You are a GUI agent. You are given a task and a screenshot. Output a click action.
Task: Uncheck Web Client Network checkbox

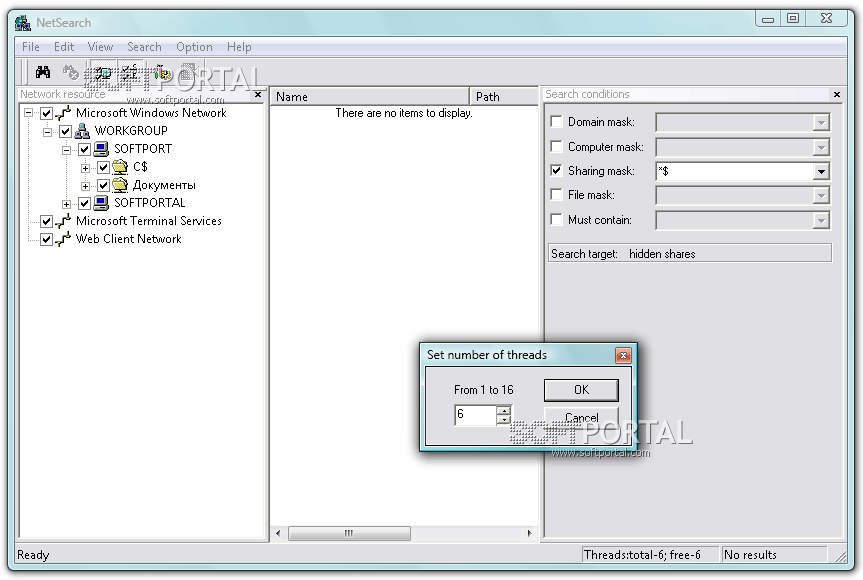pyautogui.click(x=46, y=239)
